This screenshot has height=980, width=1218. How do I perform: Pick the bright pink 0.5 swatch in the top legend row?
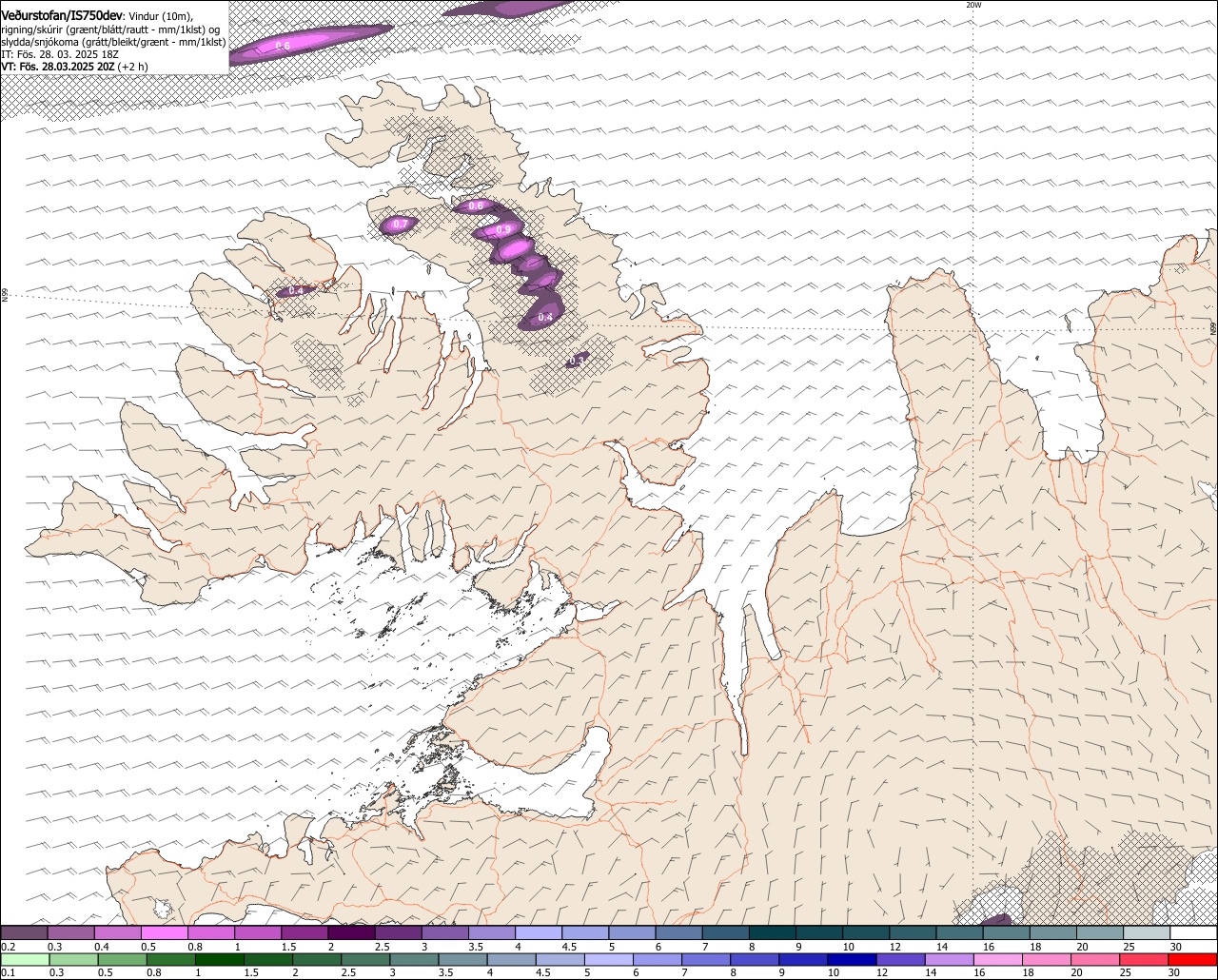[x=164, y=933]
